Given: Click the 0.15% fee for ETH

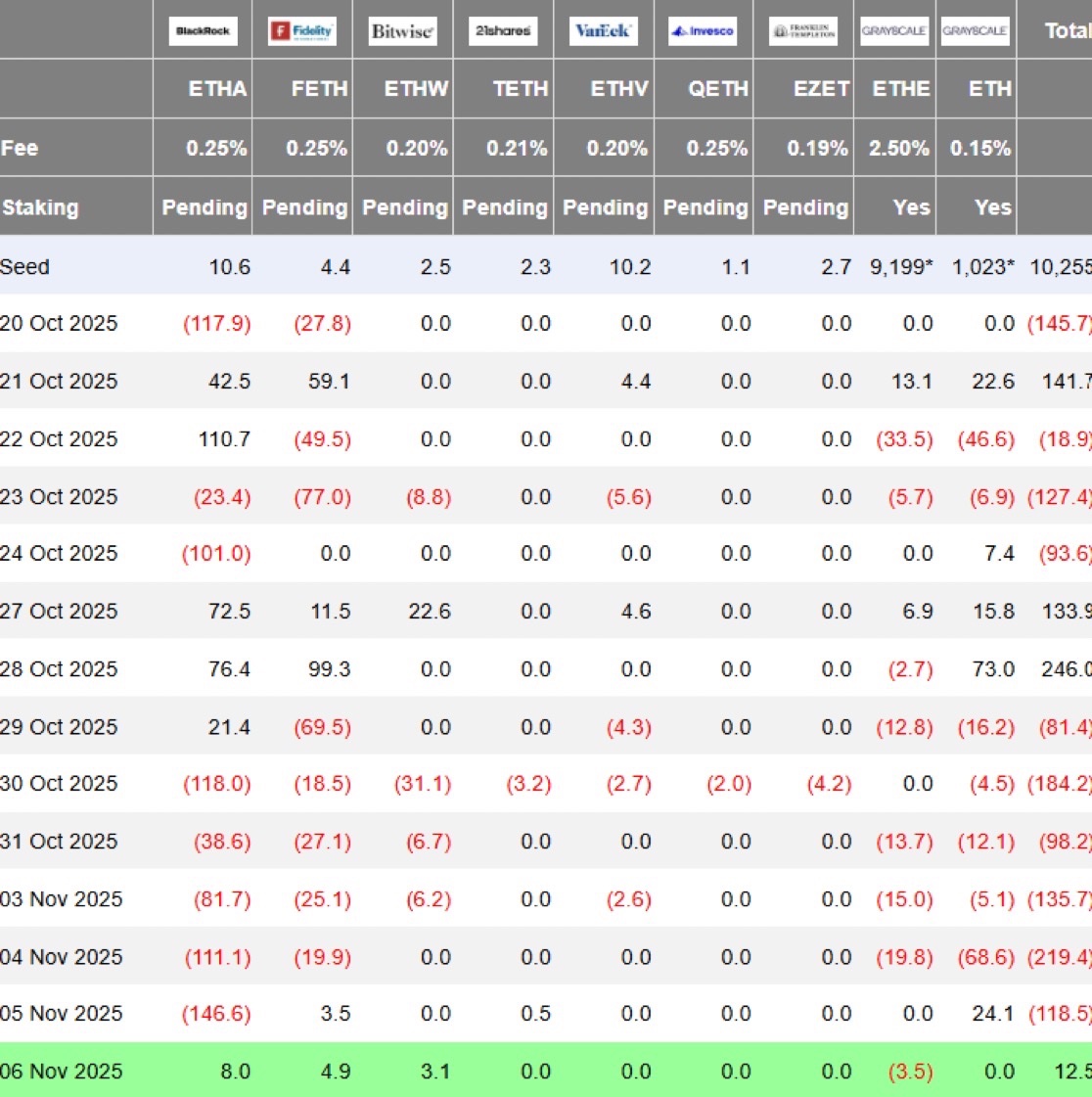Looking at the screenshot, I should click(980, 149).
